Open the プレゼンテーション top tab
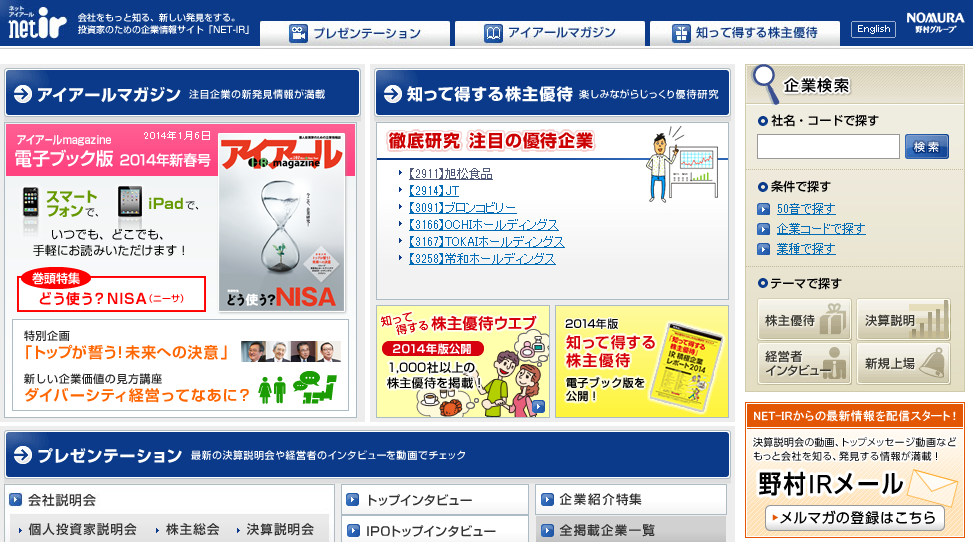 [x=355, y=34]
